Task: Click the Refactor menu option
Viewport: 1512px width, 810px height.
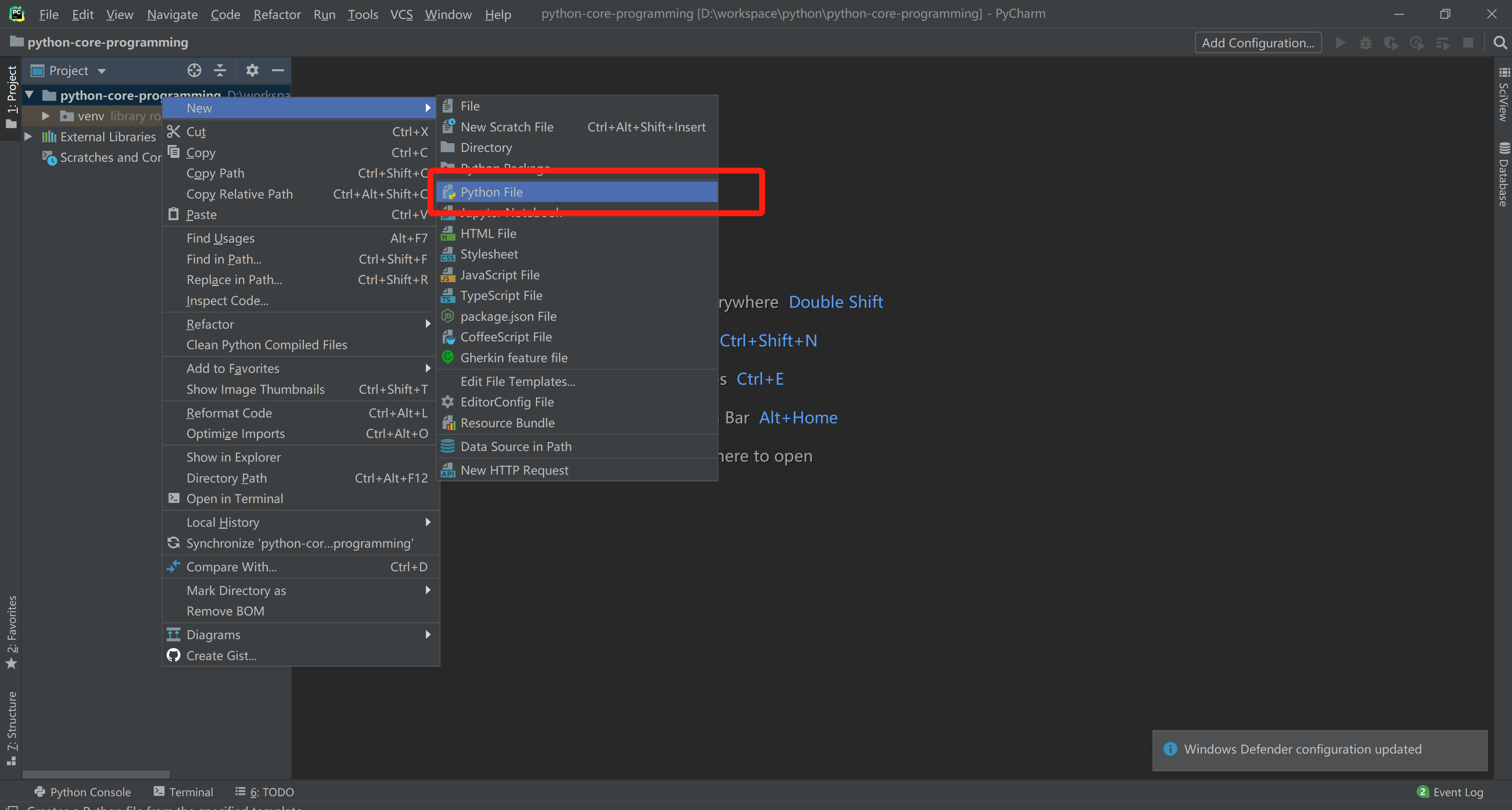Action: click(209, 323)
